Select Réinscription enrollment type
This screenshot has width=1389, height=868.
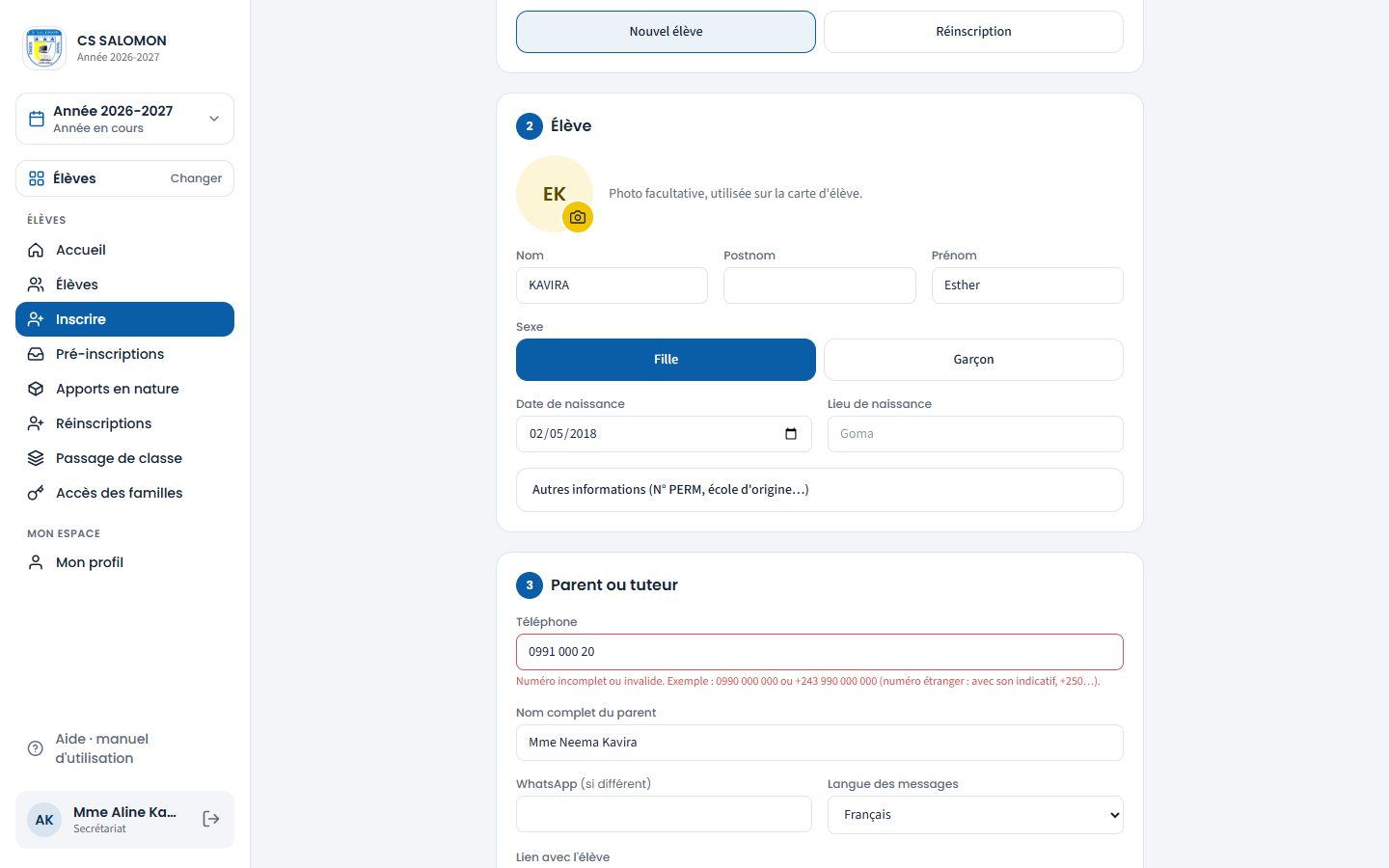point(973,32)
